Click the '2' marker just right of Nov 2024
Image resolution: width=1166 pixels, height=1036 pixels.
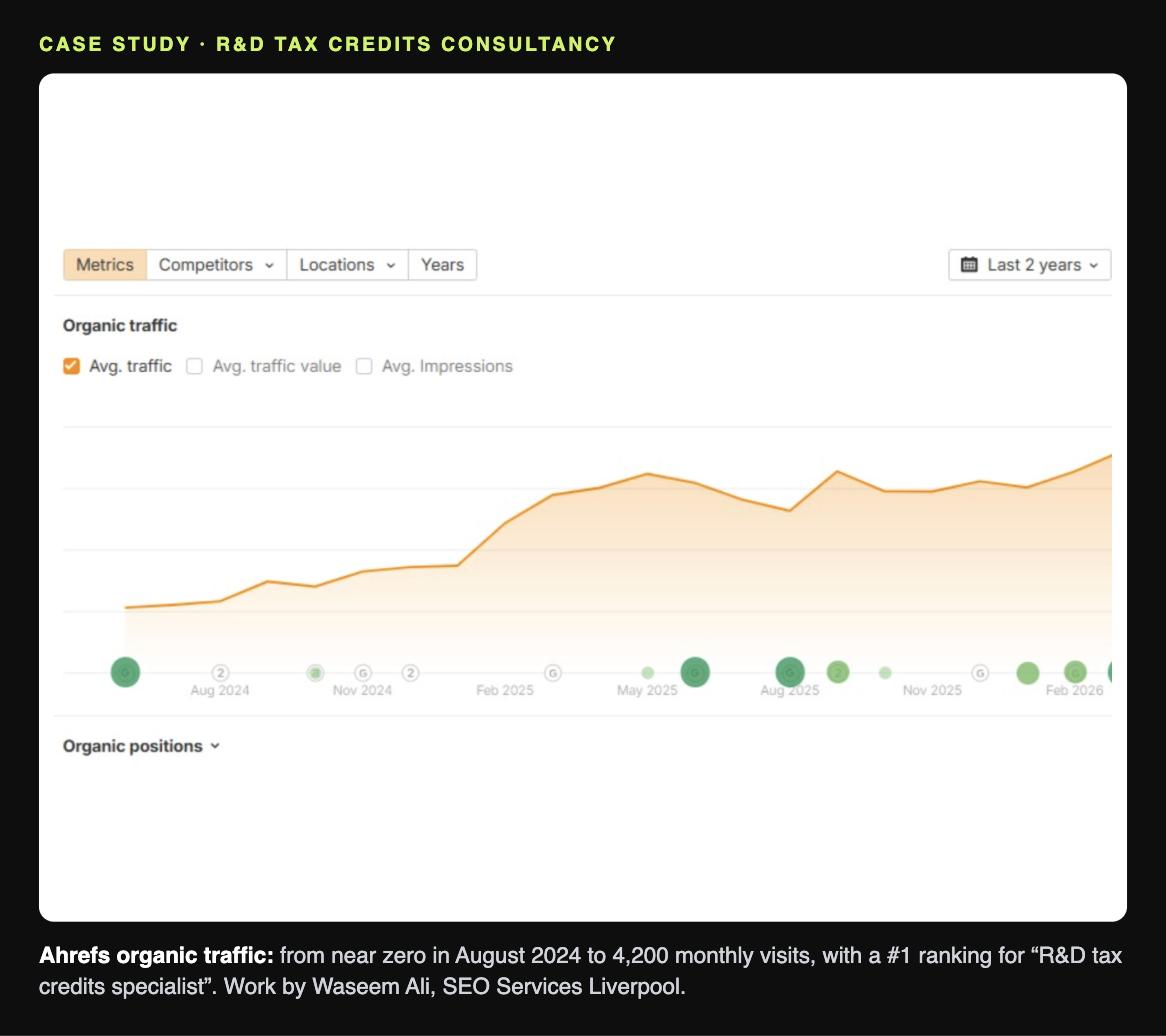pos(410,673)
